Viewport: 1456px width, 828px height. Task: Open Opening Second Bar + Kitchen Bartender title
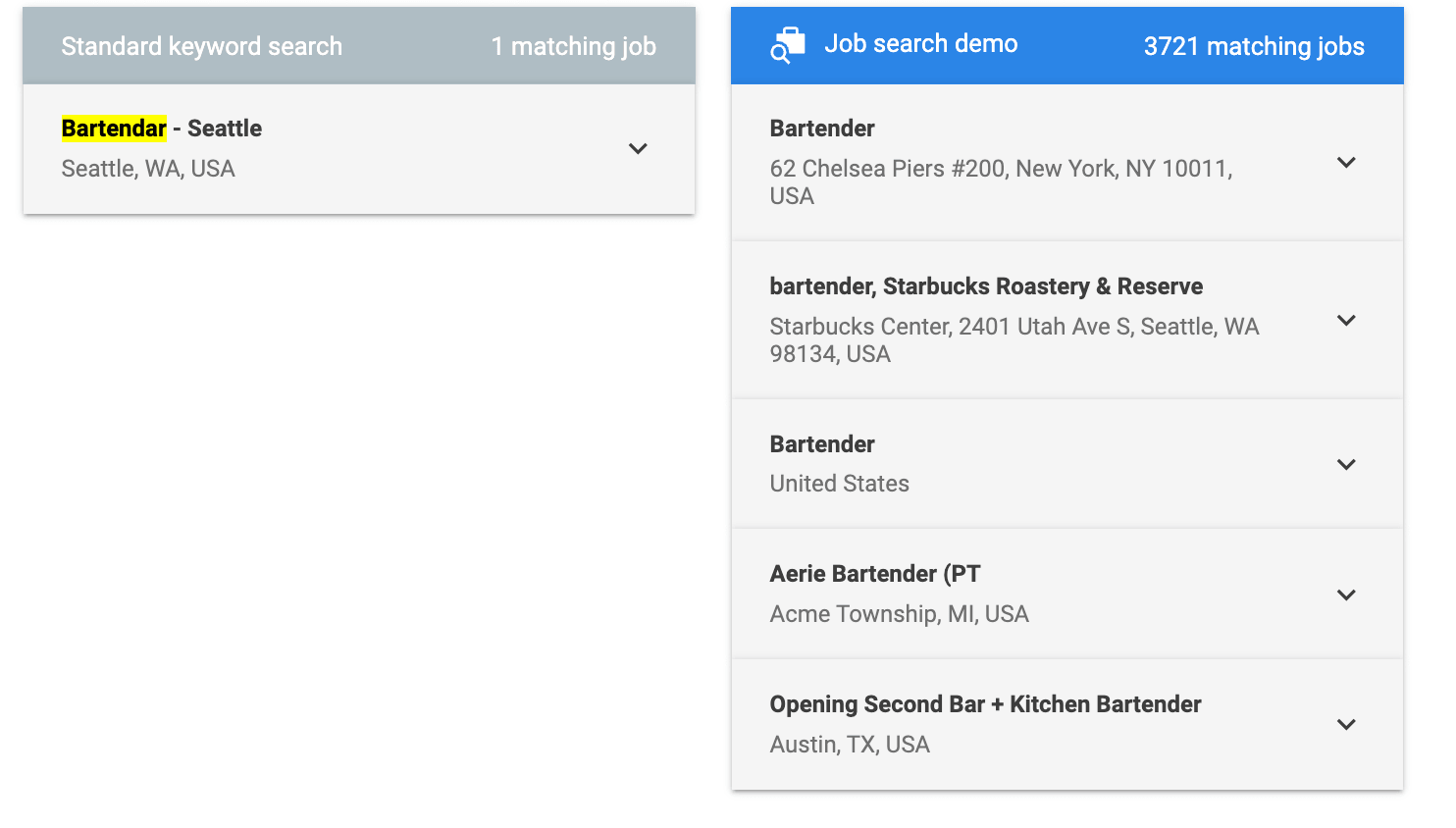[x=985, y=704]
